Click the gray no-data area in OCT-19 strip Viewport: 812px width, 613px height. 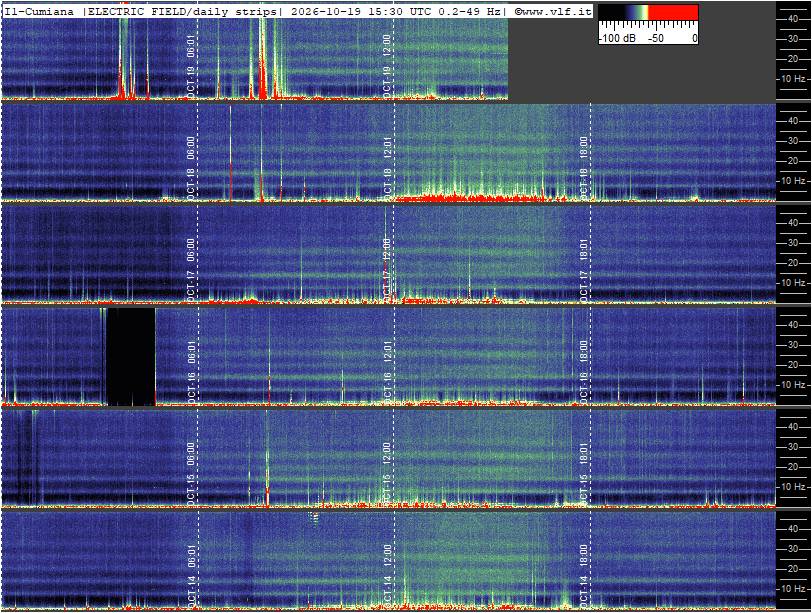coord(642,72)
